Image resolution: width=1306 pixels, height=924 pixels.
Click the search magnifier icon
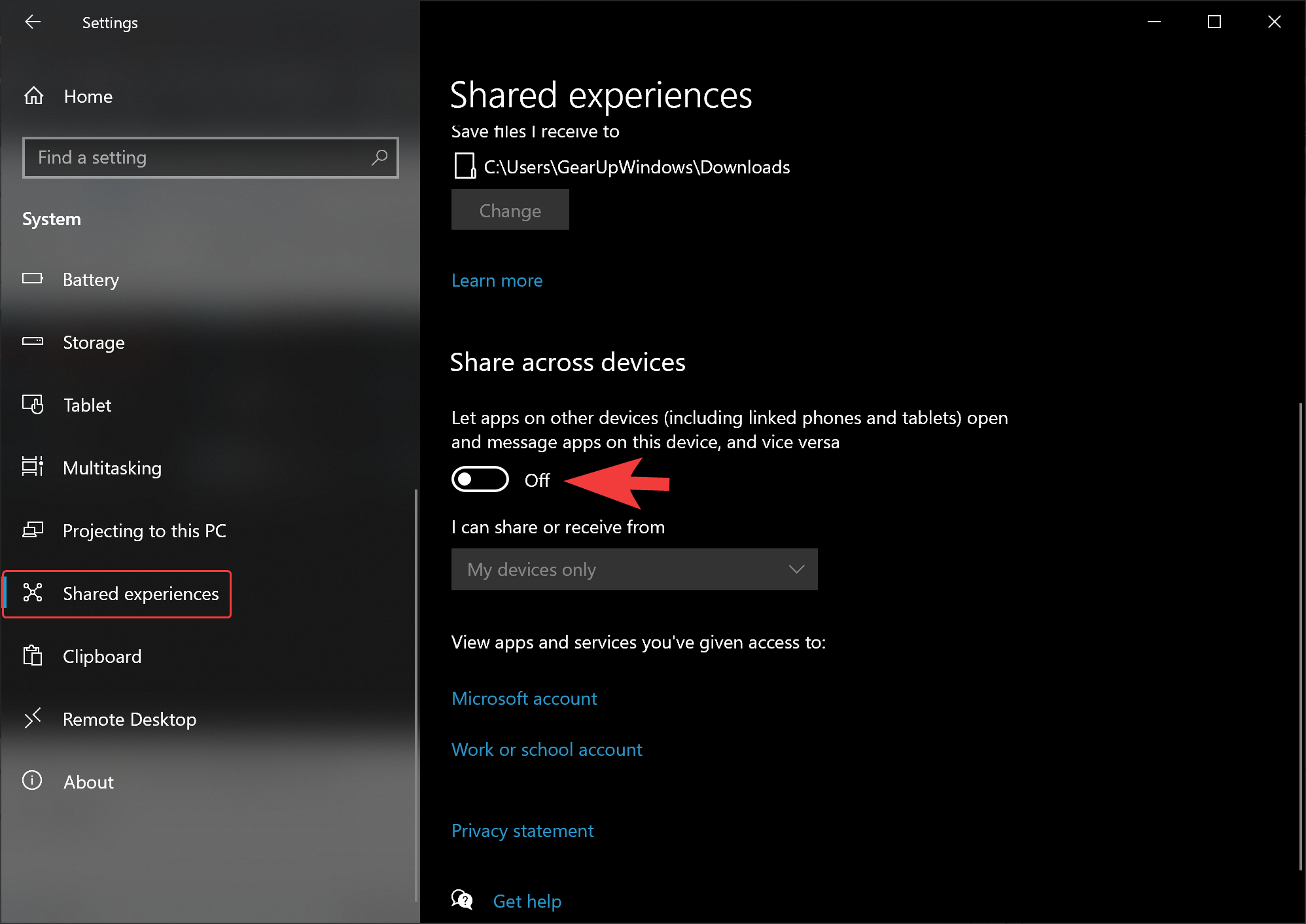pos(379,157)
